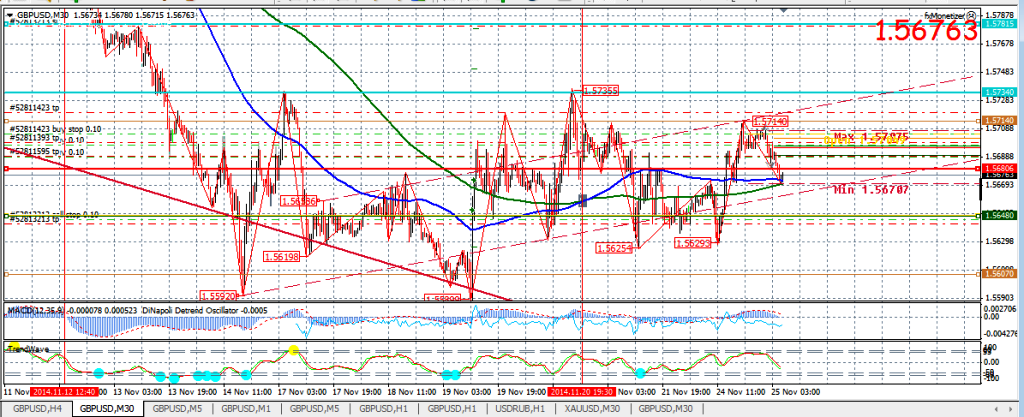Select the cyan 1.57815 price level label
This screenshot has width=1024, height=417.
point(999,24)
